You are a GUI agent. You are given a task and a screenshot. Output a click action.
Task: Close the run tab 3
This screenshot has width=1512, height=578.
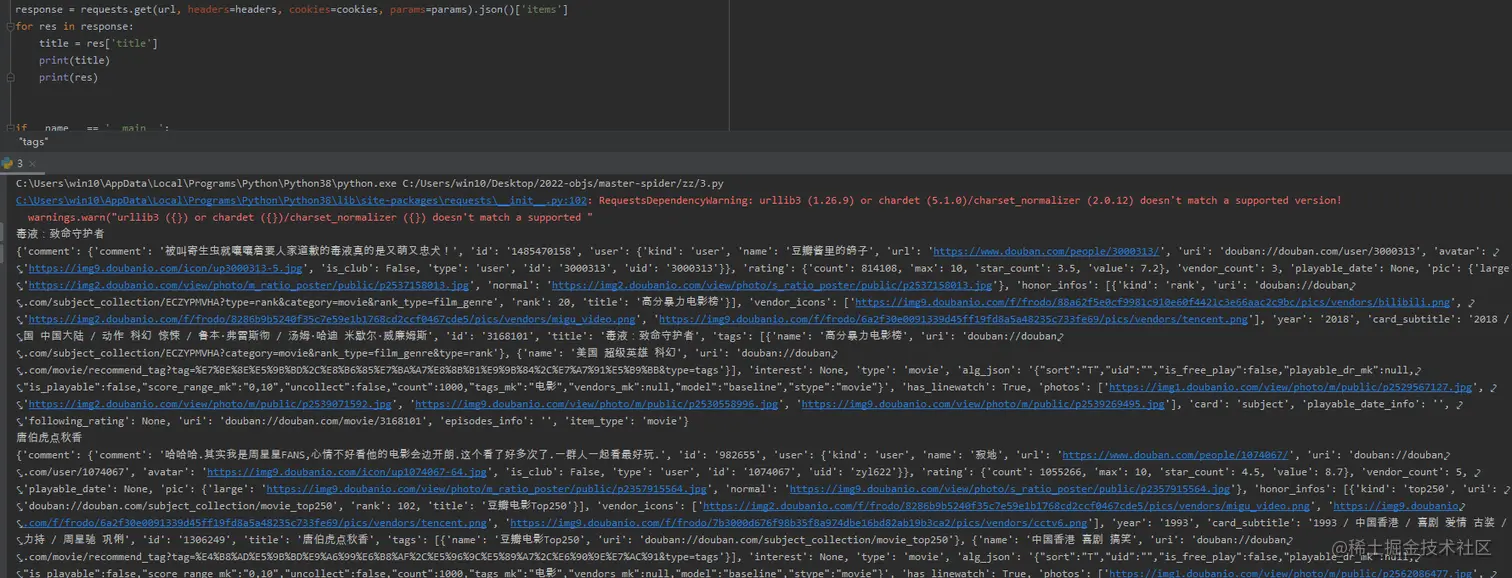pos(33,163)
